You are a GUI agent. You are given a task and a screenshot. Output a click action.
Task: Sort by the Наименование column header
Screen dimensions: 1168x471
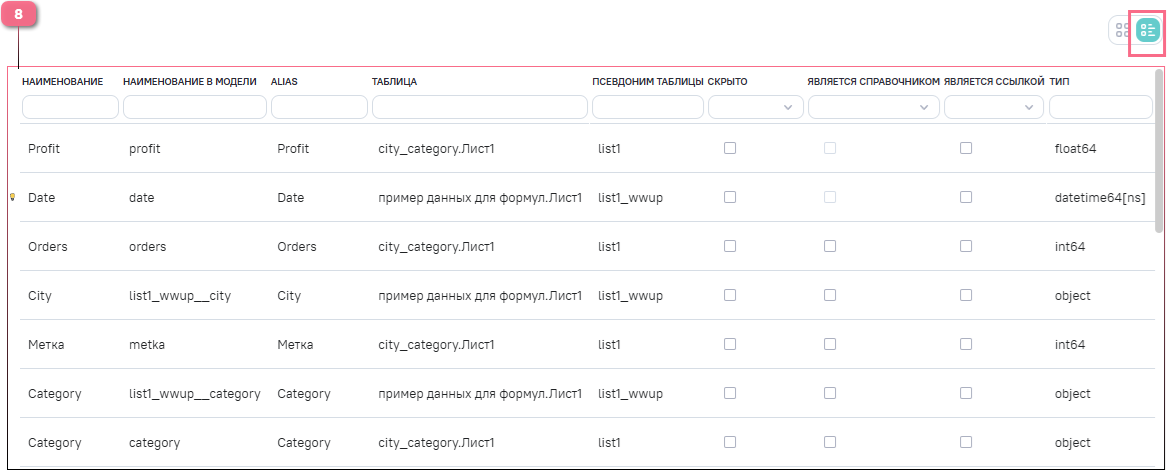click(62, 81)
